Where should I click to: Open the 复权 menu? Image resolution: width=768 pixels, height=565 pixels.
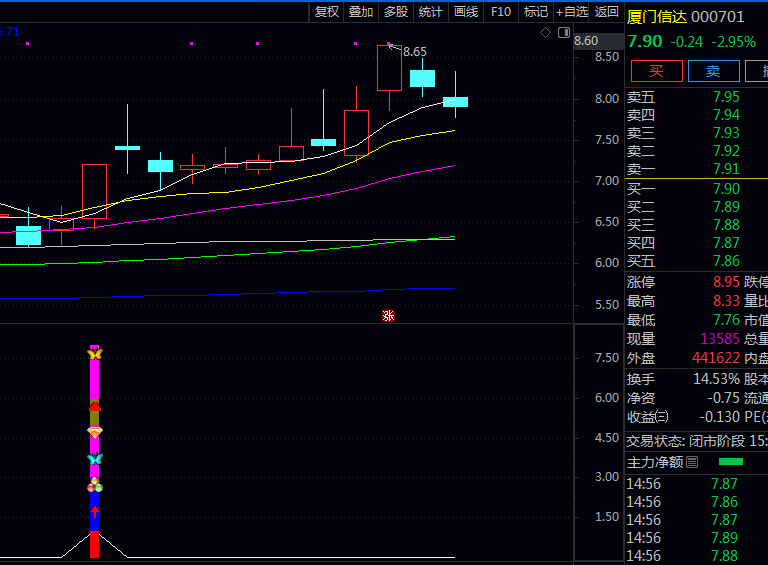click(x=327, y=12)
